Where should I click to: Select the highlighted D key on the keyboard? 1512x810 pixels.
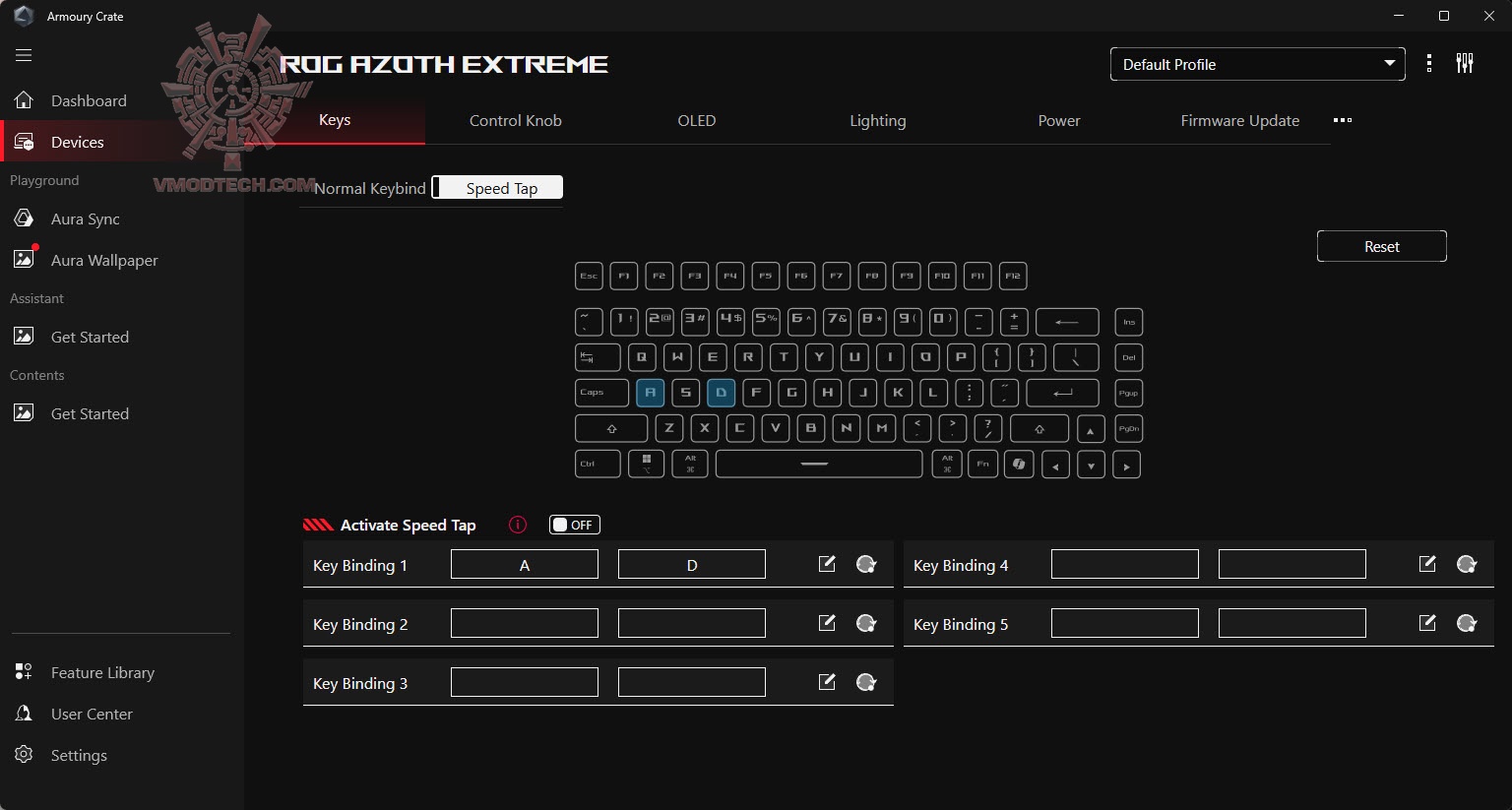[x=721, y=393]
